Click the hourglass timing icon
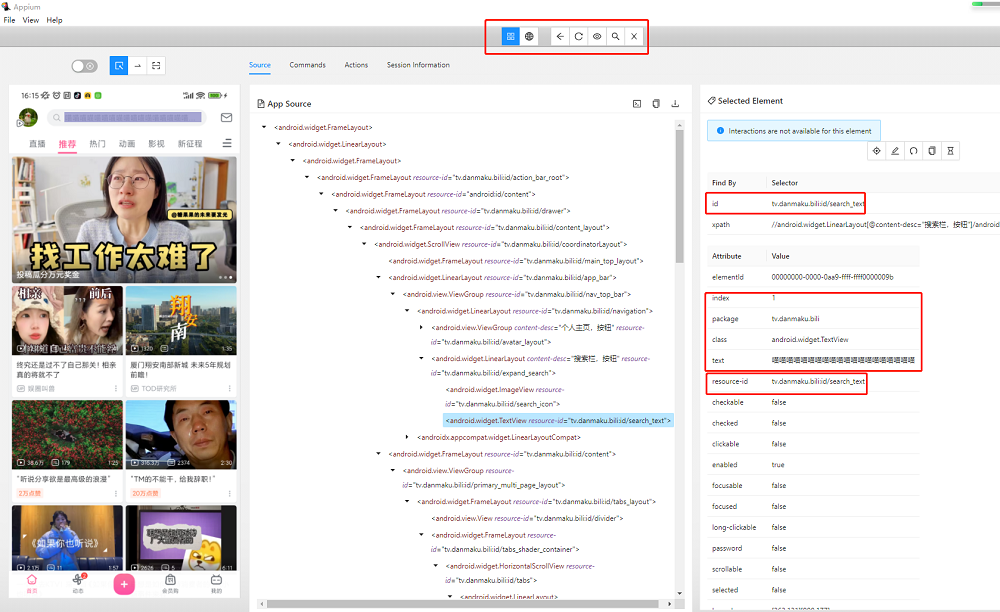The height and width of the screenshot is (612, 1000). [x=950, y=151]
